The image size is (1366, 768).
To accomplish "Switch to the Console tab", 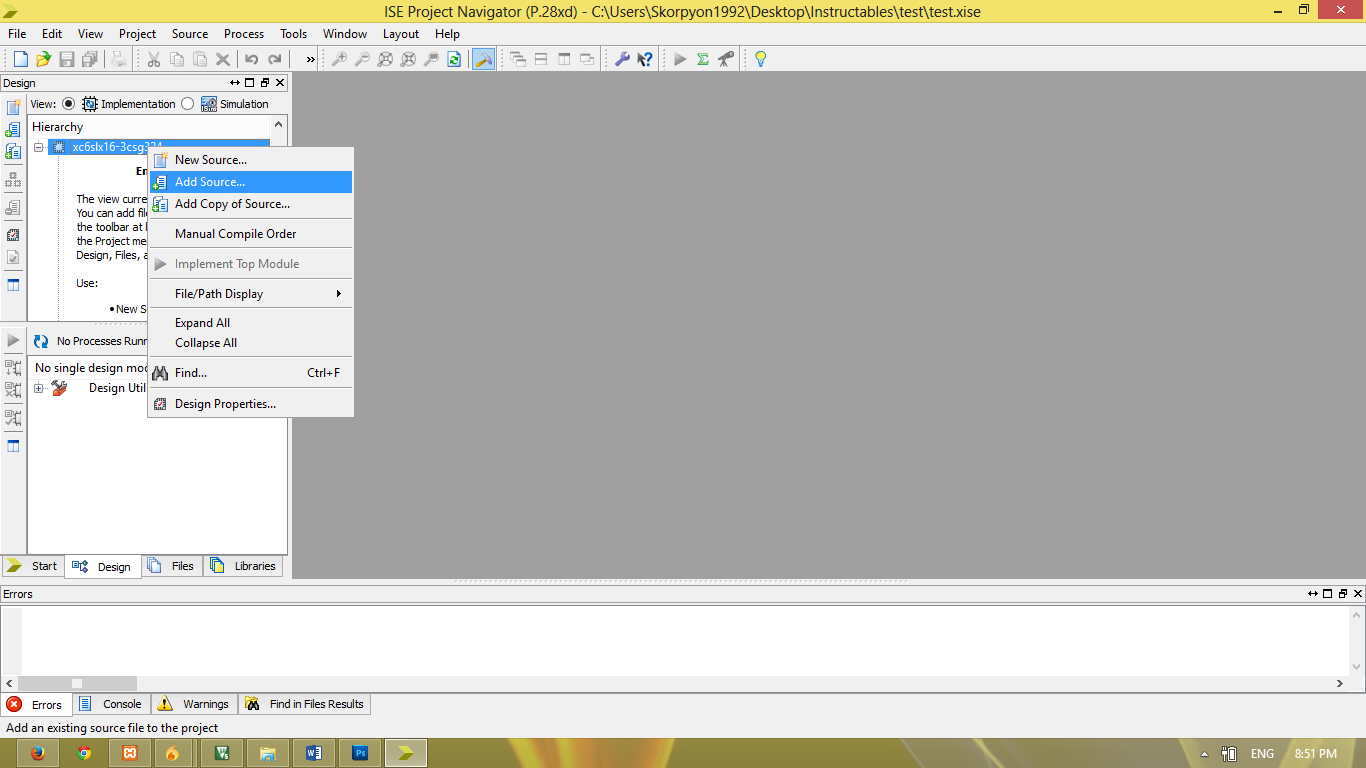I will [x=111, y=704].
